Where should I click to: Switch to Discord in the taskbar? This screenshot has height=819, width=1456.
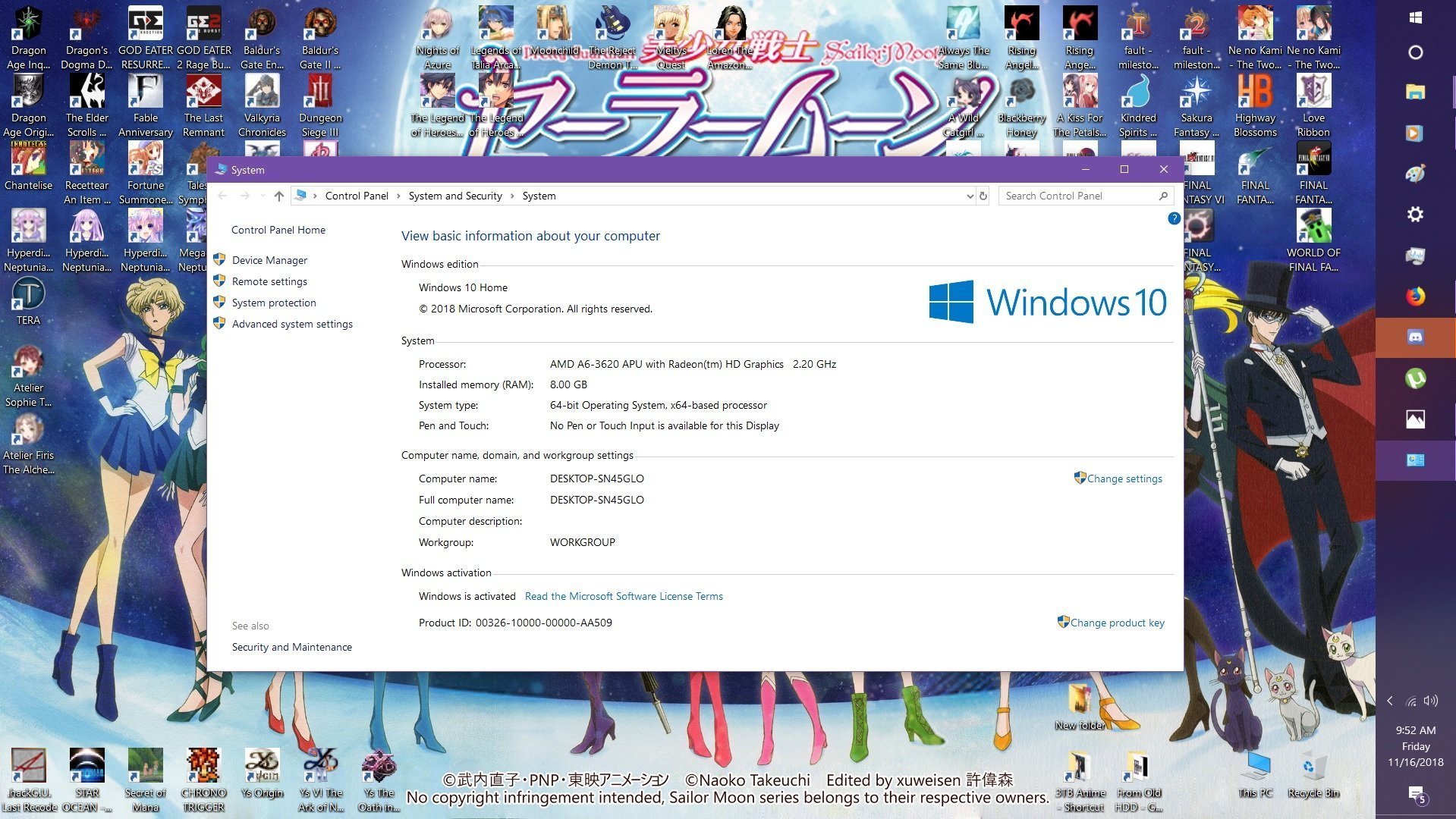1415,337
